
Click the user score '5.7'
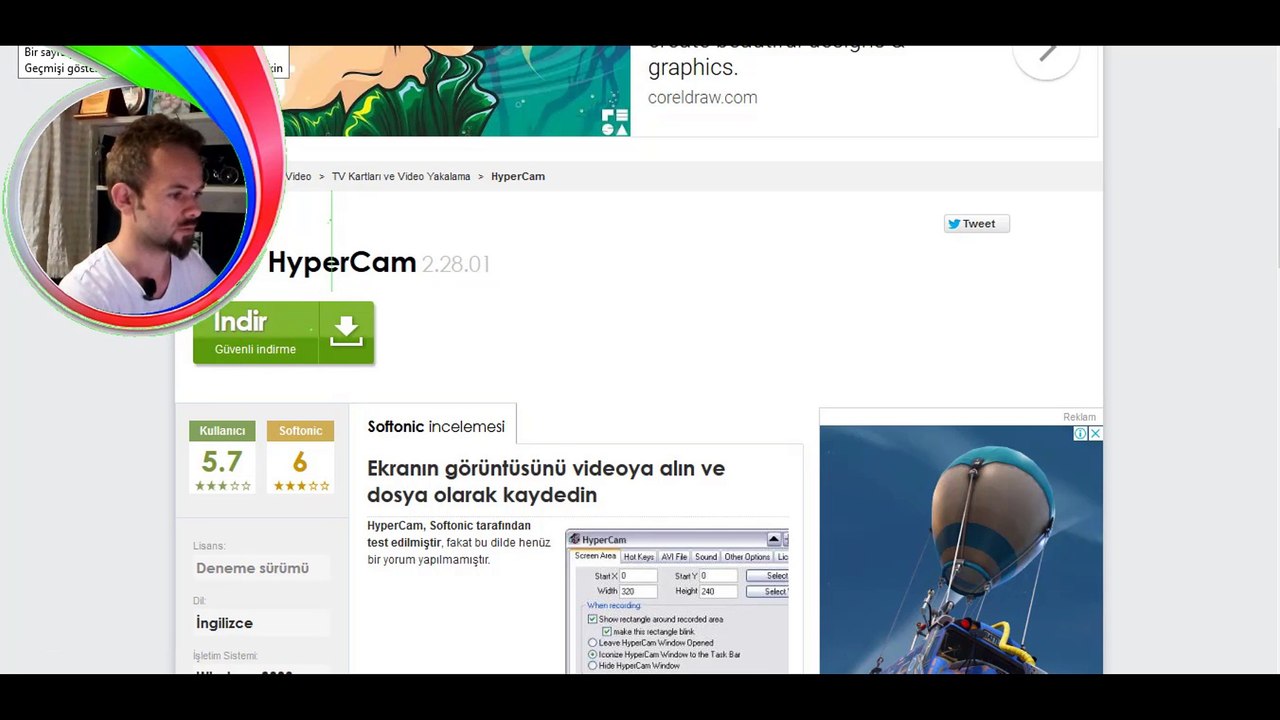[222, 462]
